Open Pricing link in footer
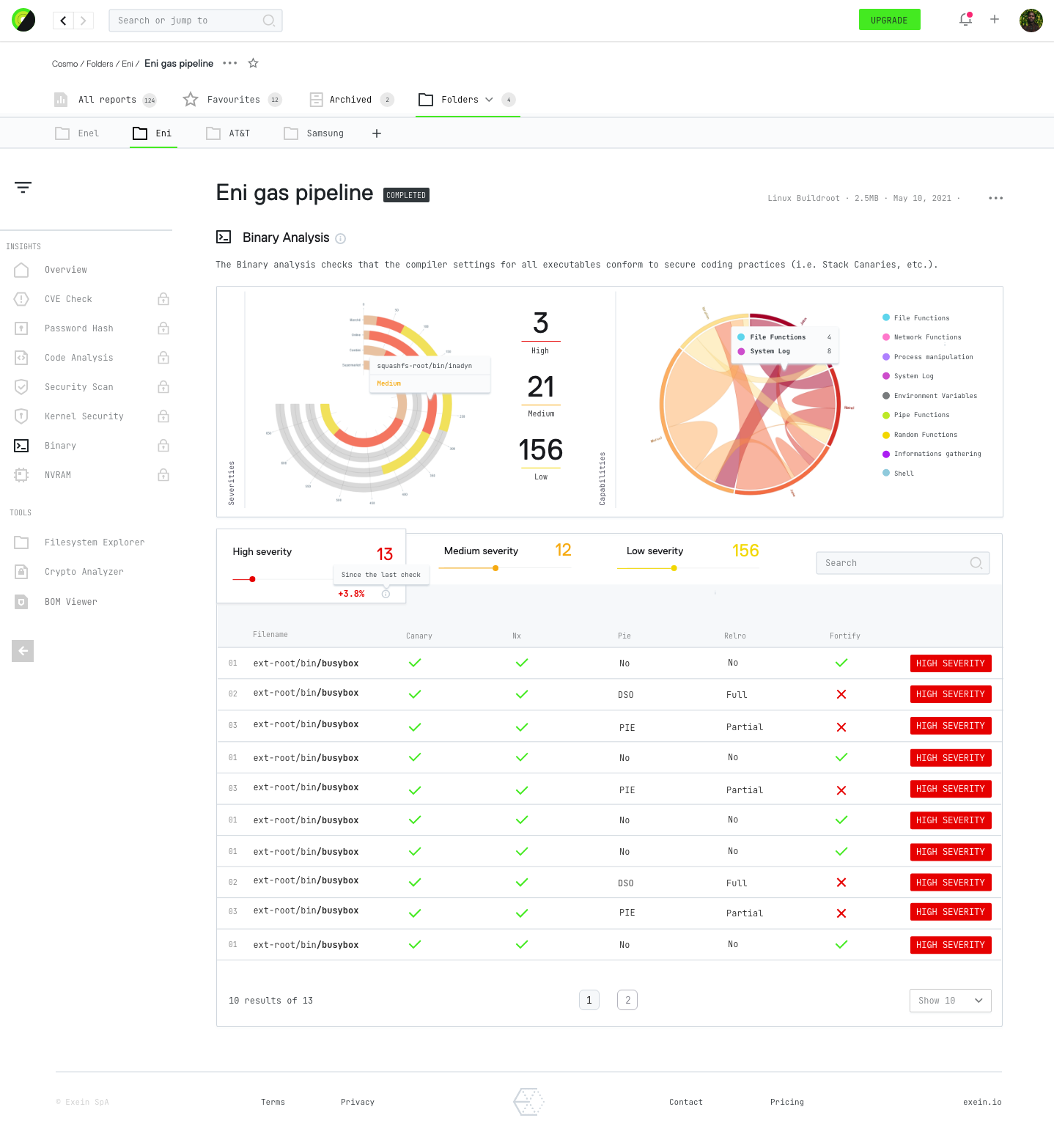 click(x=787, y=1102)
